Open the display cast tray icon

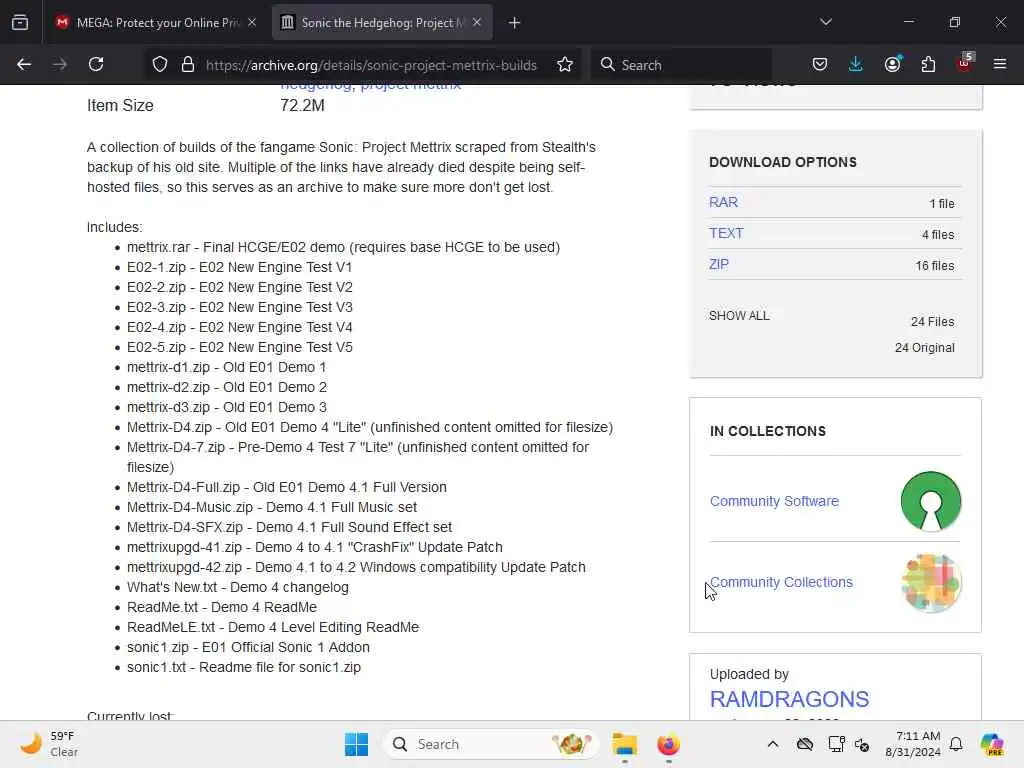[835, 744]
